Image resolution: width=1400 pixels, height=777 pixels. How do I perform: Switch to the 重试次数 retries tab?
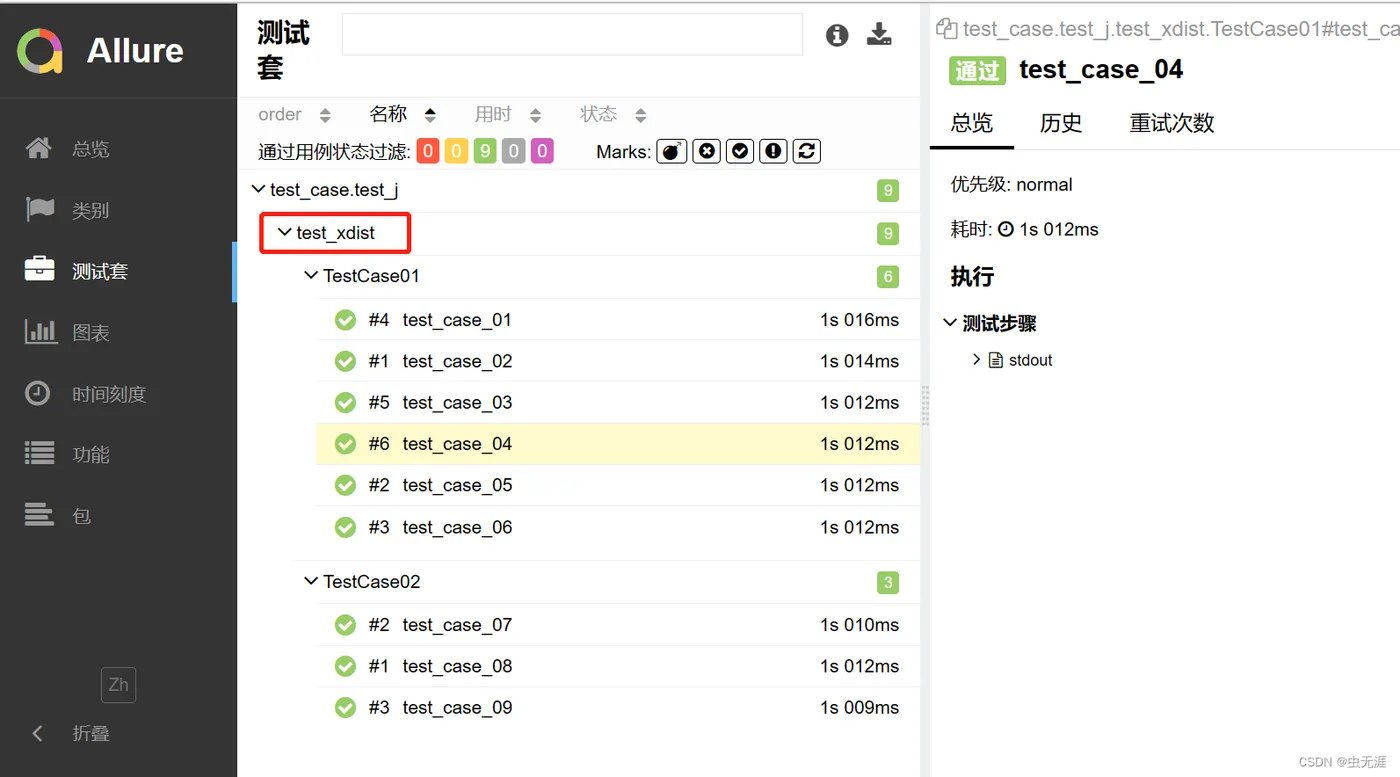tap(1172, 123)
